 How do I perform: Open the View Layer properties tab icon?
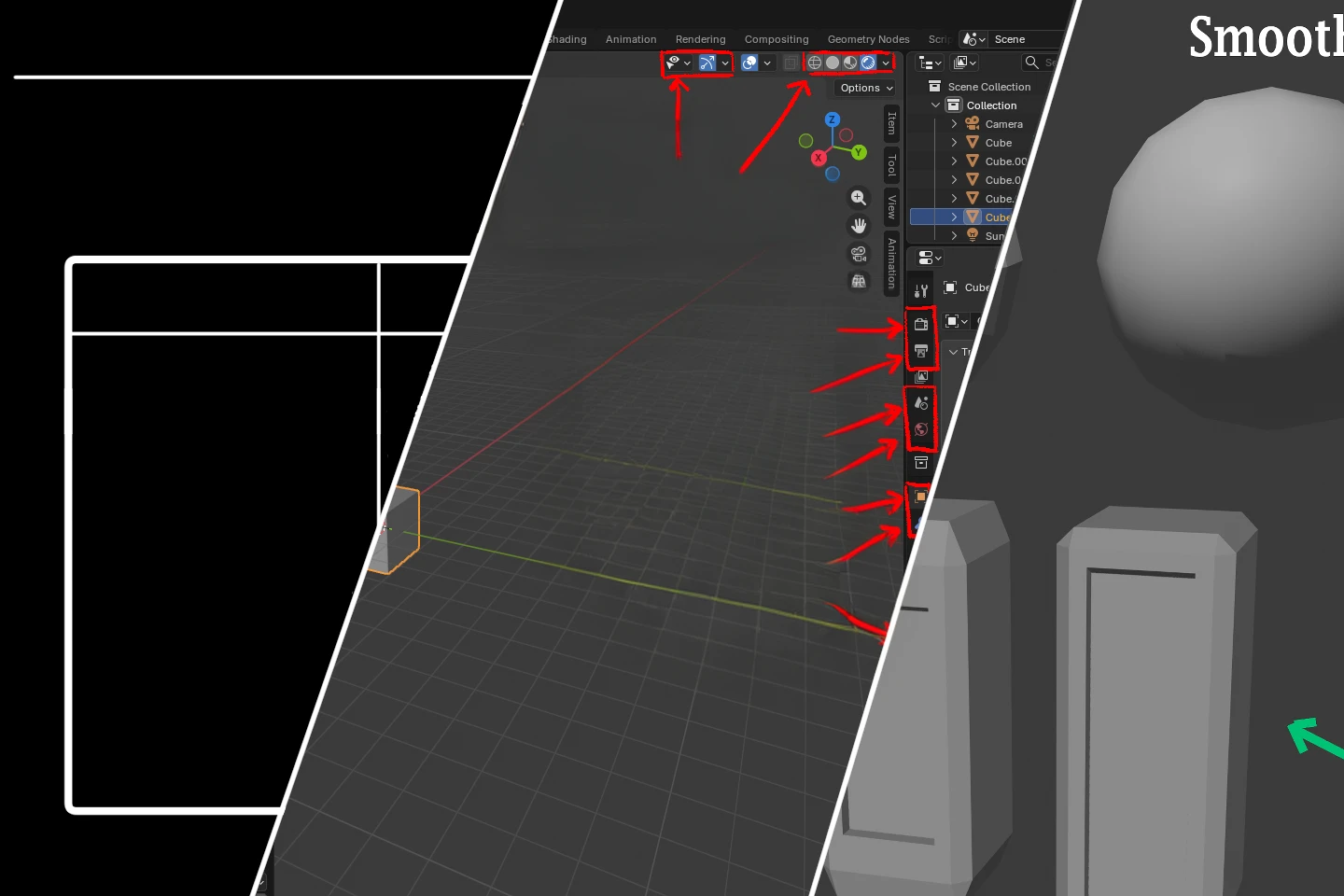921,377
